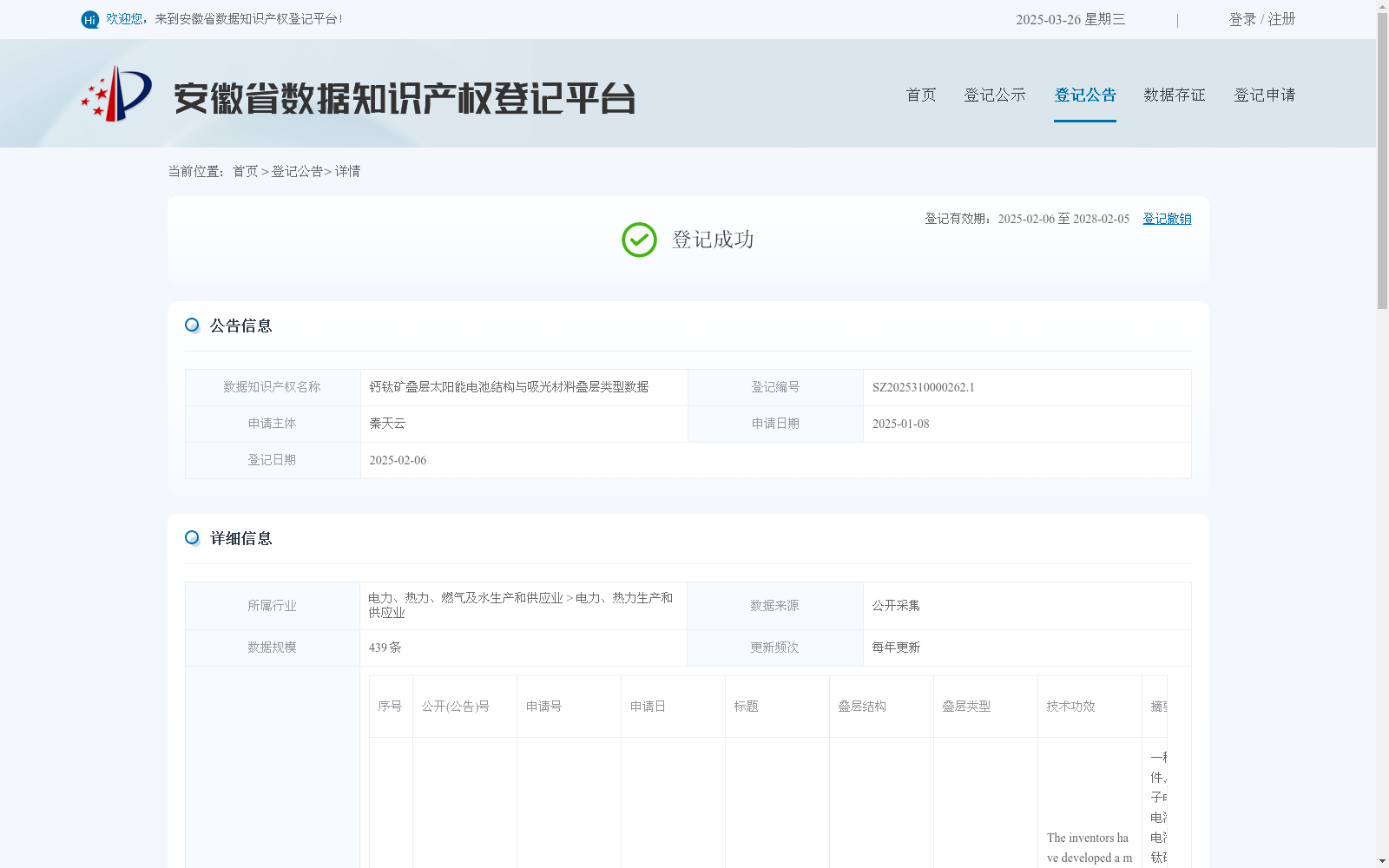Viewport: 1389px width, 868px height.
Task: Open the 首页 navigation tab
Action: (921, 95)
